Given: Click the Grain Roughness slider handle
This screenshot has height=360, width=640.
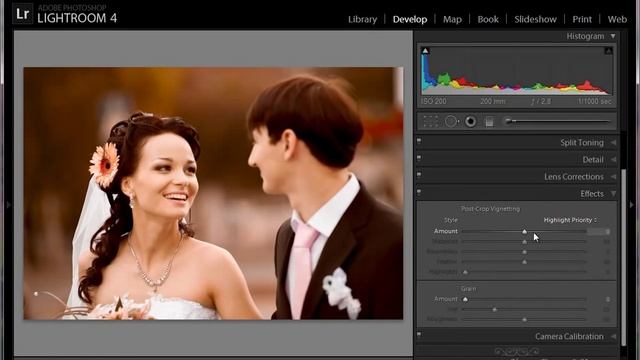Looking at the screenshot, I should [x=524, y=319].
